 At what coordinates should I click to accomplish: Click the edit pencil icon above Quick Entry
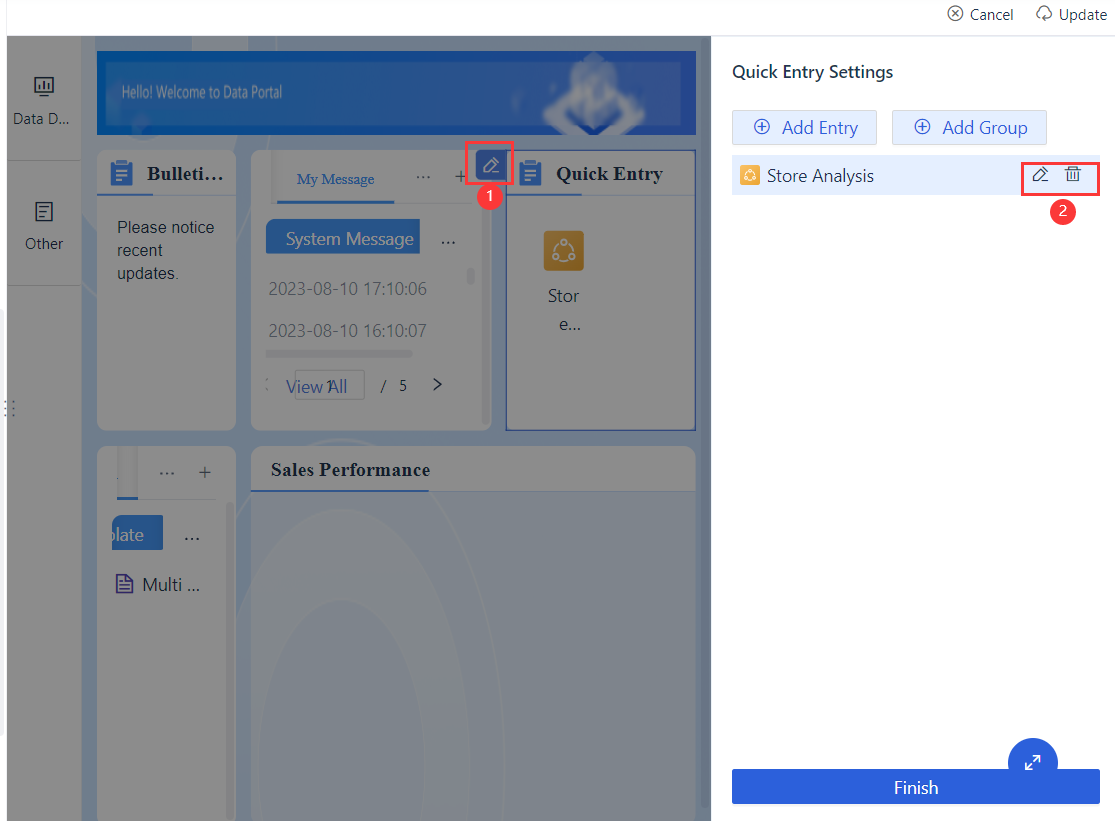click(x=489, y=163)
